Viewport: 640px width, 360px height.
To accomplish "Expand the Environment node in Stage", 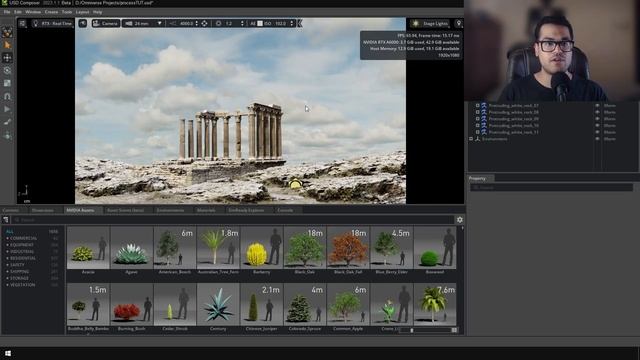I will 471,139.
